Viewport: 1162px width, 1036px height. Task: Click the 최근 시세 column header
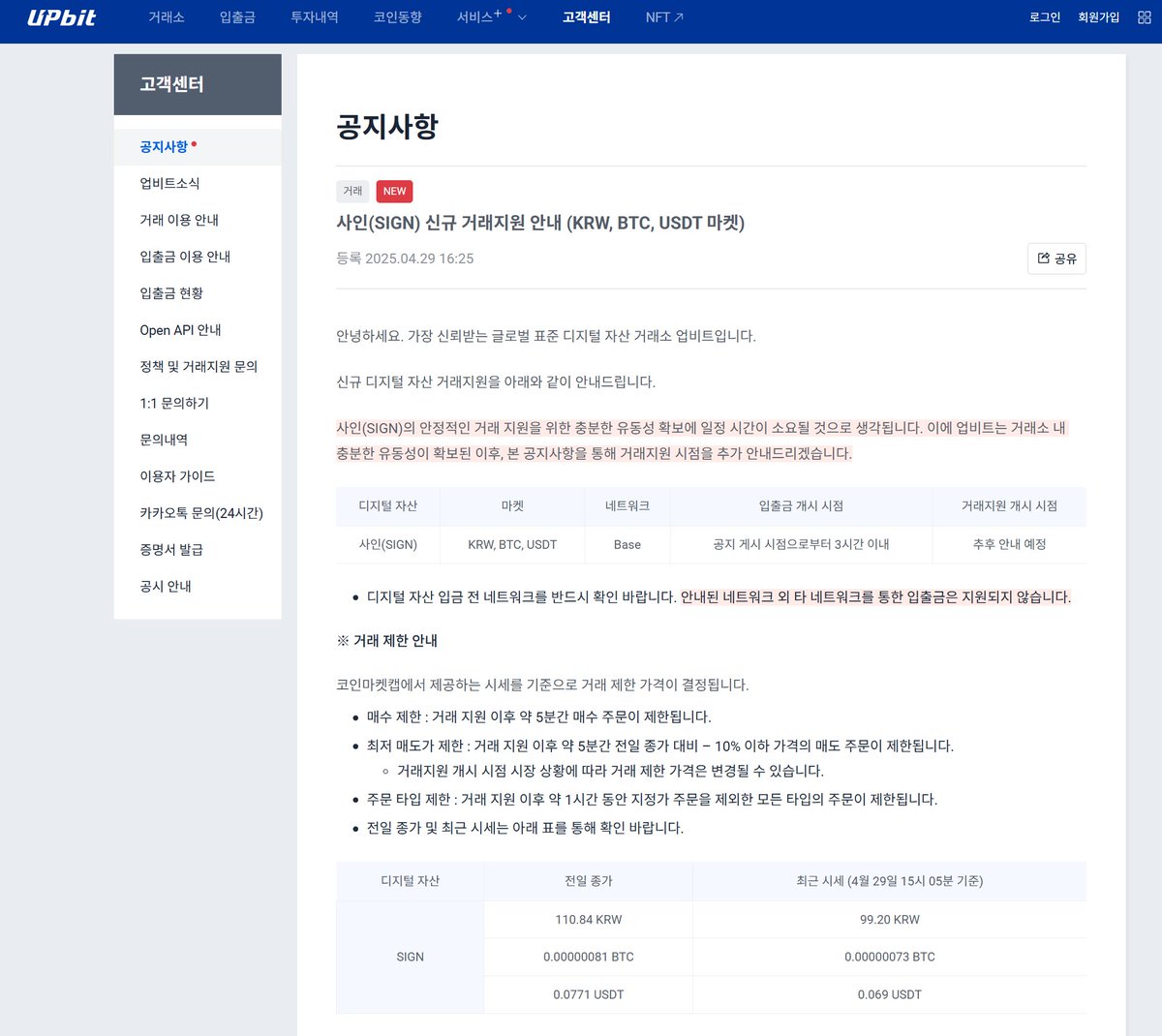coord(890,881)
